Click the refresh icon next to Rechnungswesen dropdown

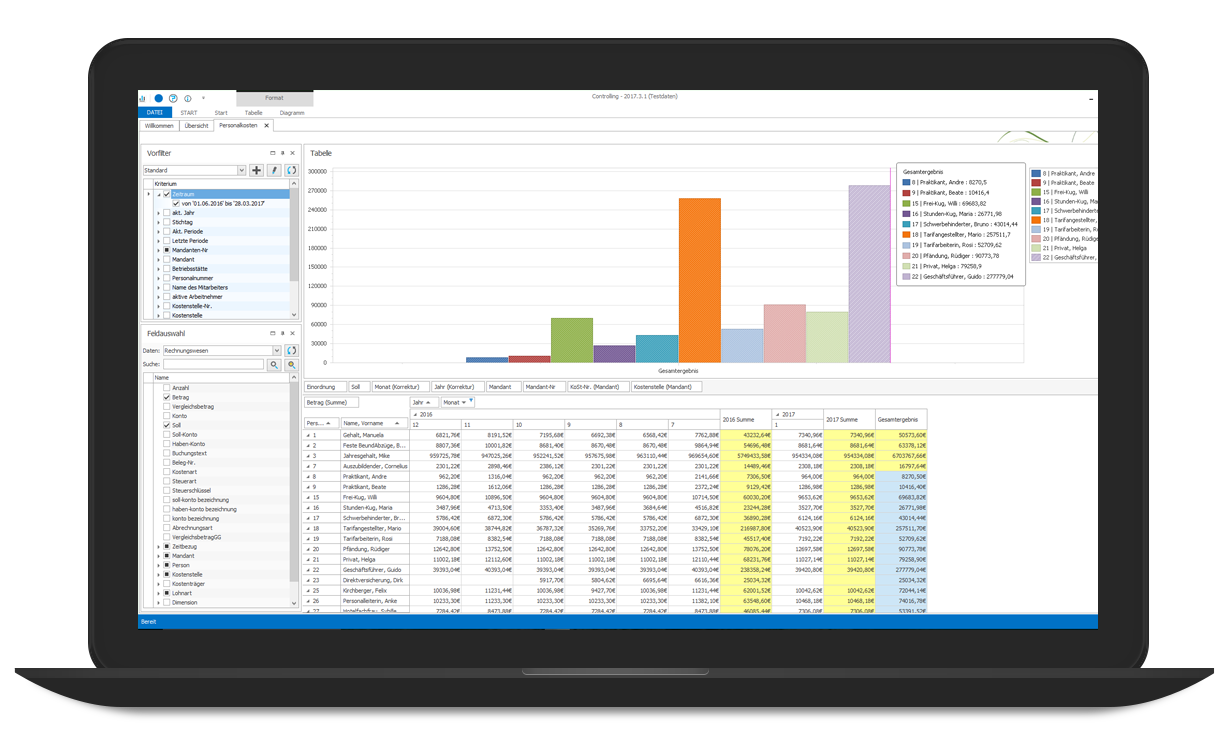pos(290,350)
